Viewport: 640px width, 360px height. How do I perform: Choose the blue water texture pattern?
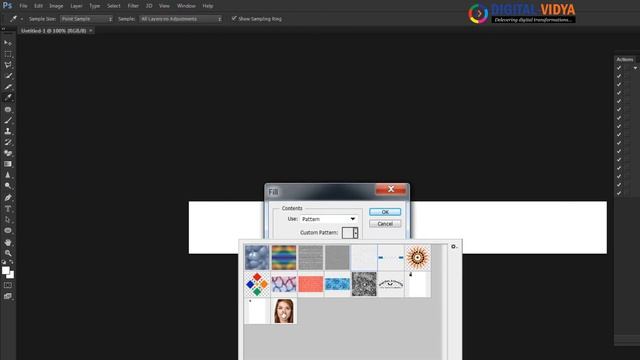pyautogui.click(x=337, y=284)
